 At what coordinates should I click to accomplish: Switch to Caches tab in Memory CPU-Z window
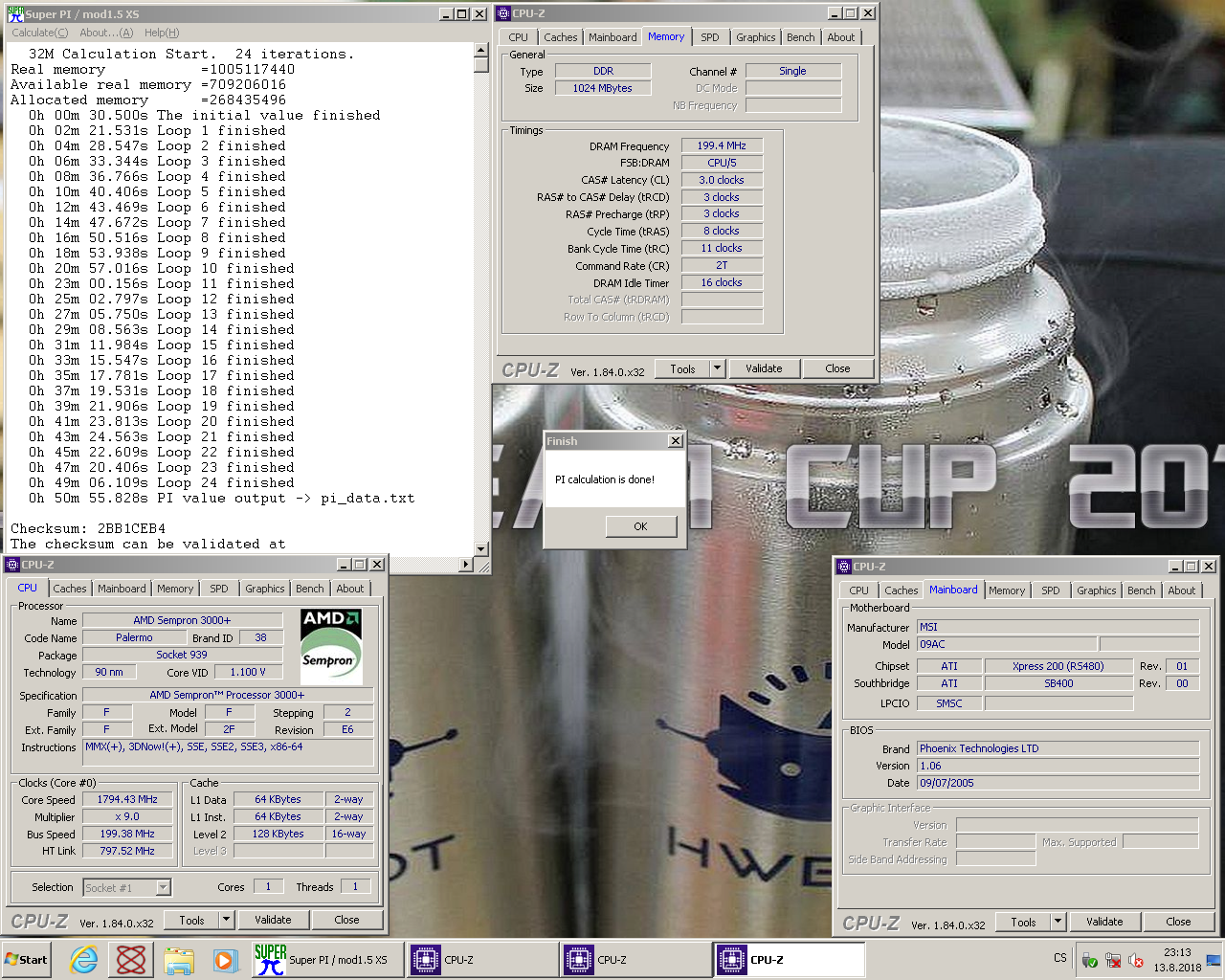561,37
